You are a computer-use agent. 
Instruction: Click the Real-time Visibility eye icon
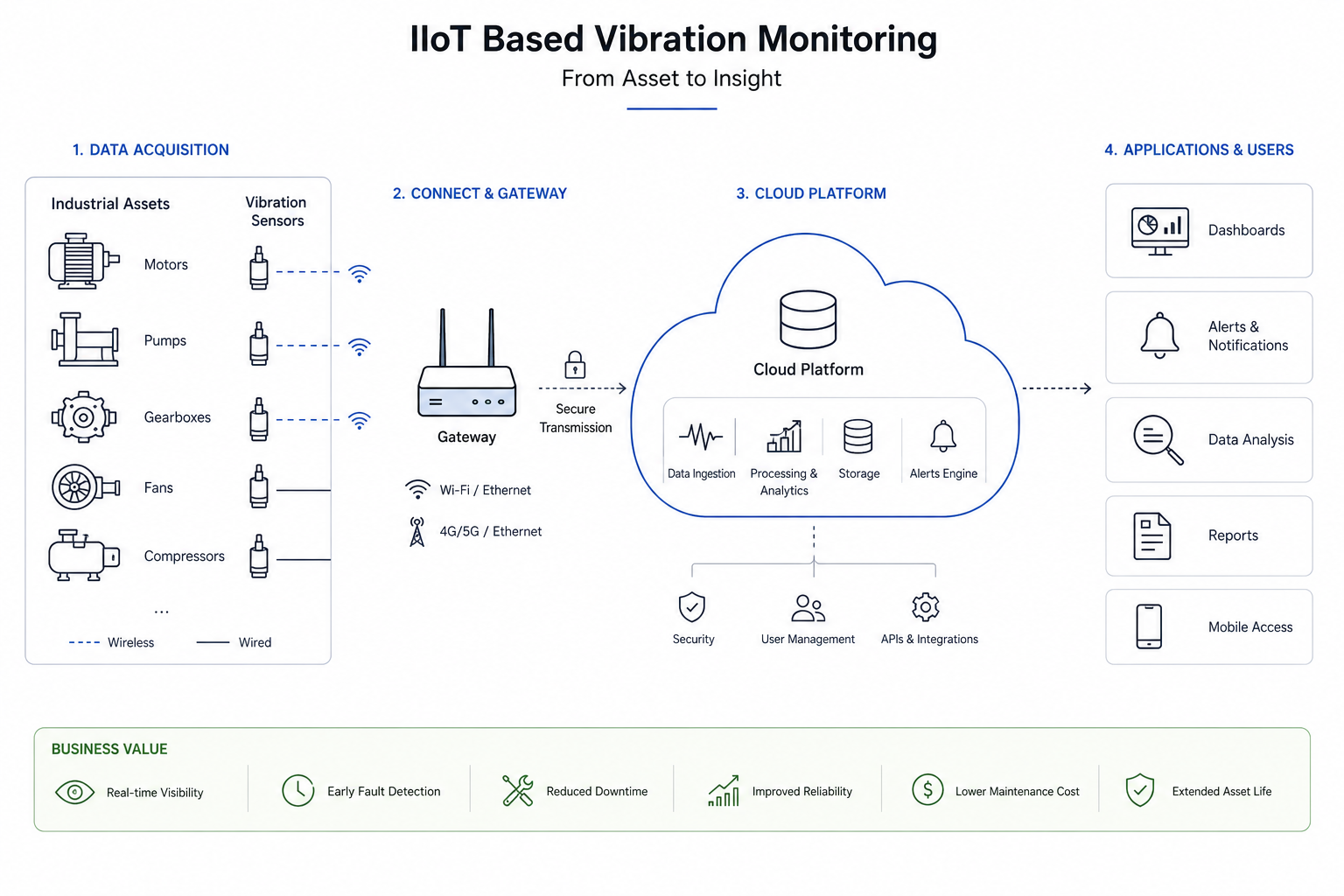pos(74,792)
